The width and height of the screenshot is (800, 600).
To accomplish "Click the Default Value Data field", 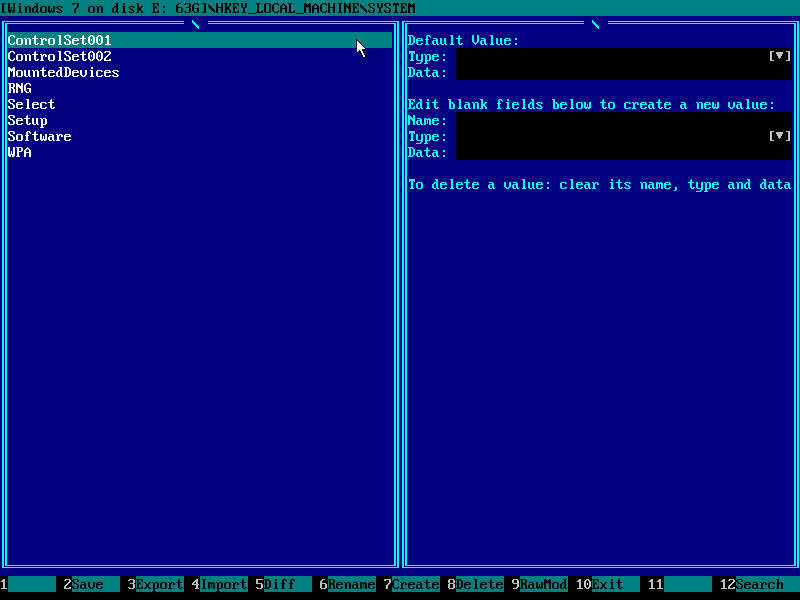I will point(623,72).
